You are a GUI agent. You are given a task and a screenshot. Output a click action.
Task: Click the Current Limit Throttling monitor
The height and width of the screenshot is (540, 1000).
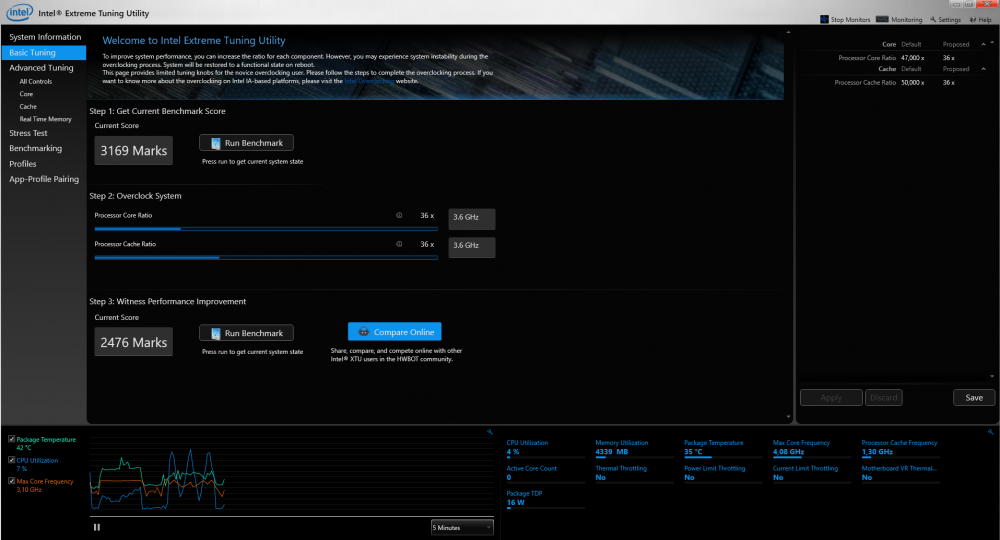click(x=811, y=473)
